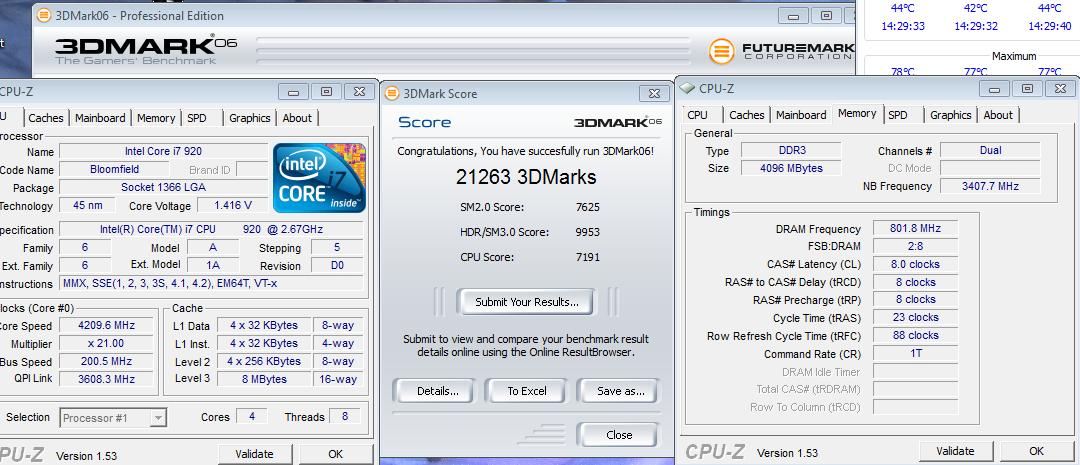
Task: Click Cores value 4
Action: [x=252, y=417]
